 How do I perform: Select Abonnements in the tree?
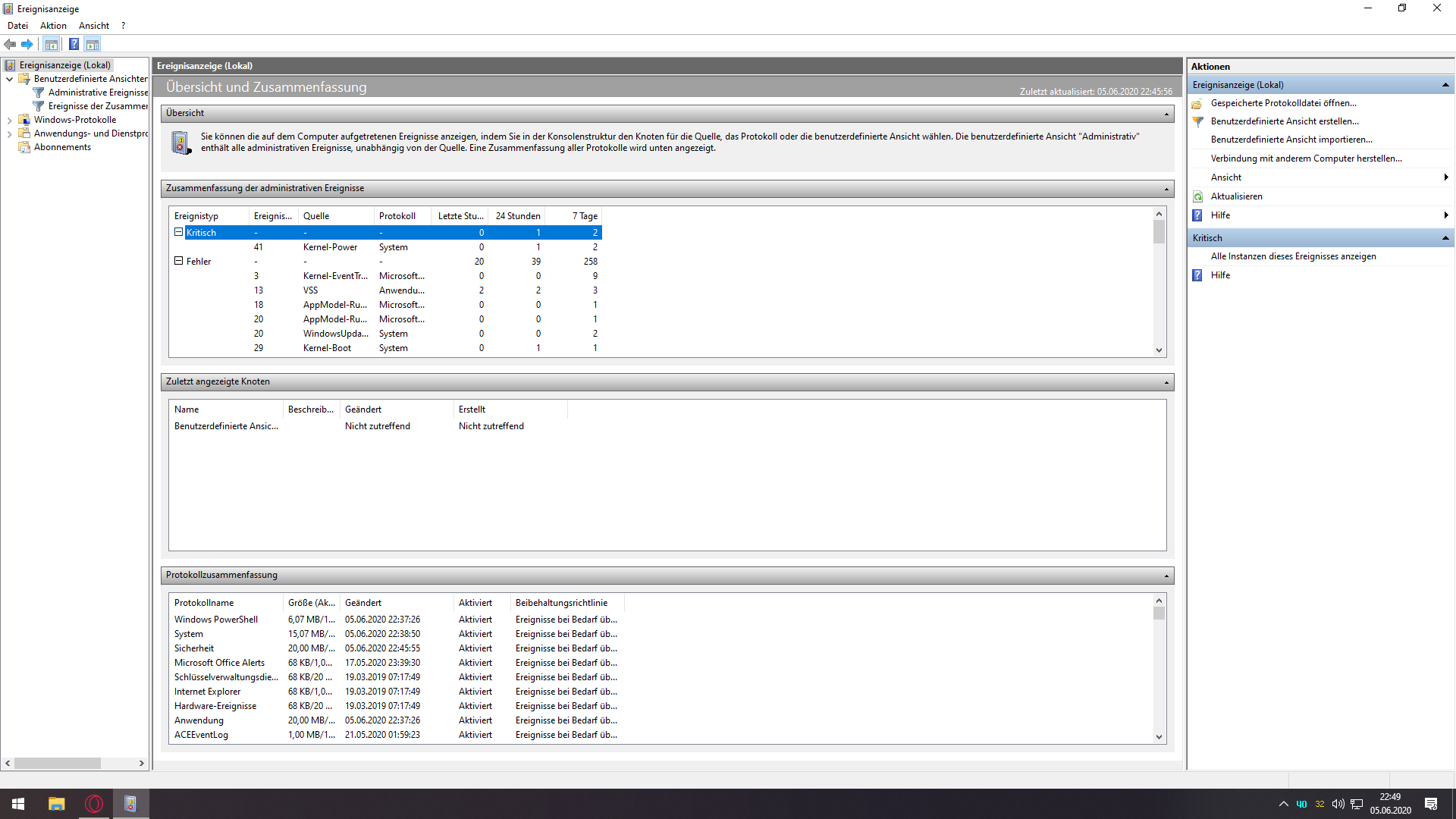[x=62, y=147]
